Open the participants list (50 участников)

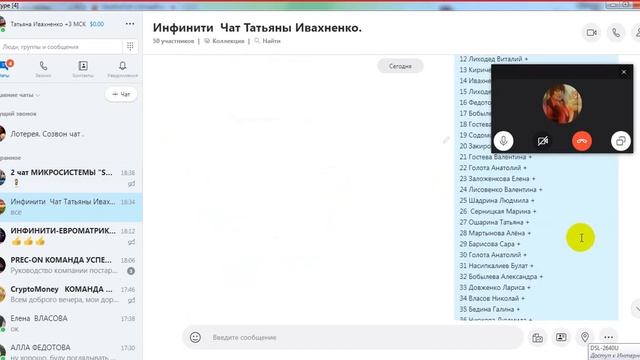[173, 41]
